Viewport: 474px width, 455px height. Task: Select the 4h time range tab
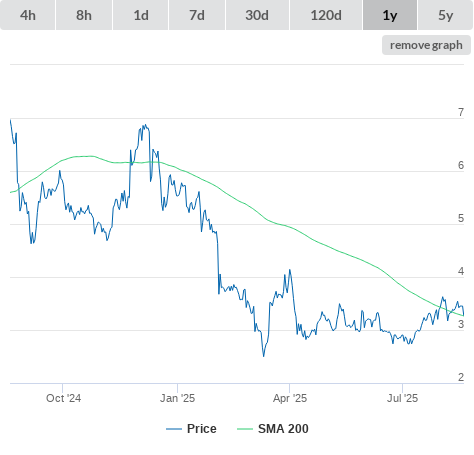[28, 15]
